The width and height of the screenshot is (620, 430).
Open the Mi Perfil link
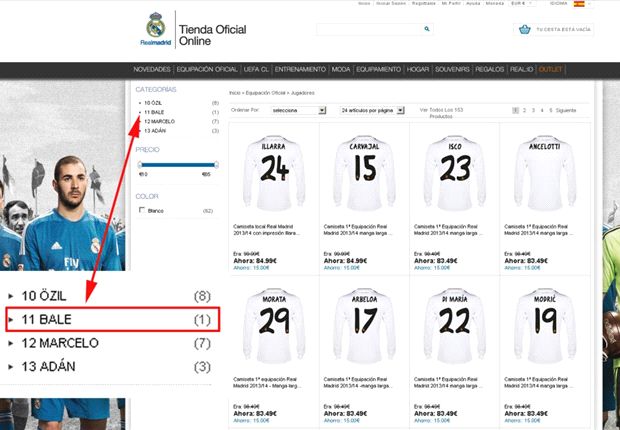451,3
